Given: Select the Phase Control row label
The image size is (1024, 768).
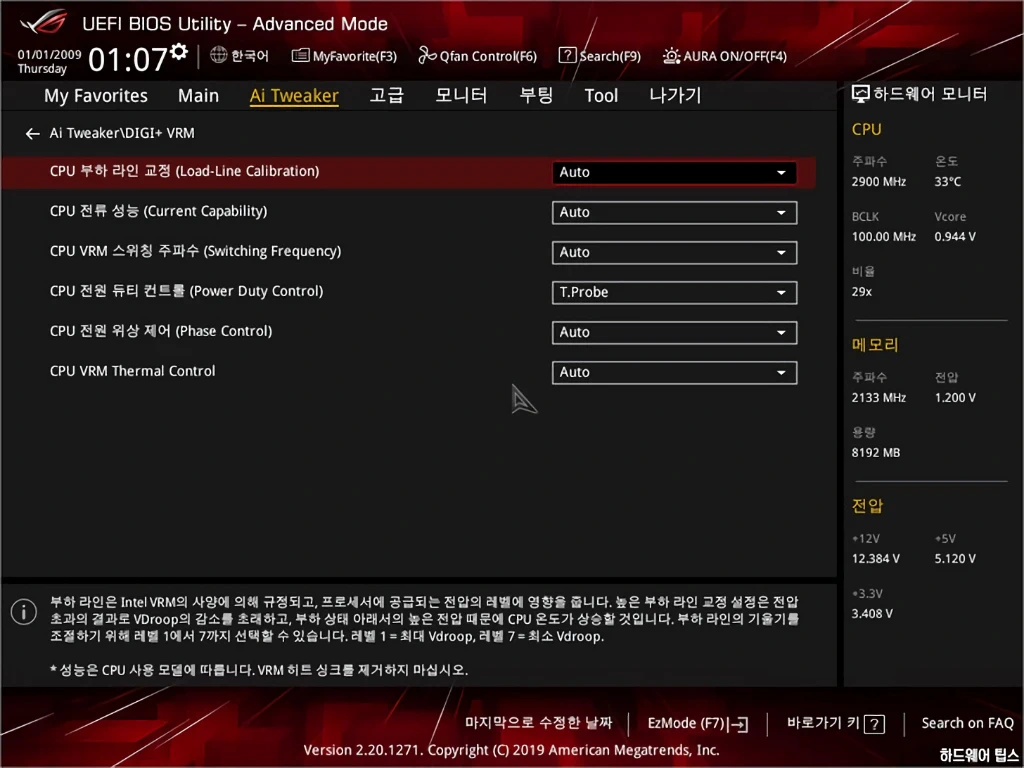Looking at the screenshot, I should [161, 331].
